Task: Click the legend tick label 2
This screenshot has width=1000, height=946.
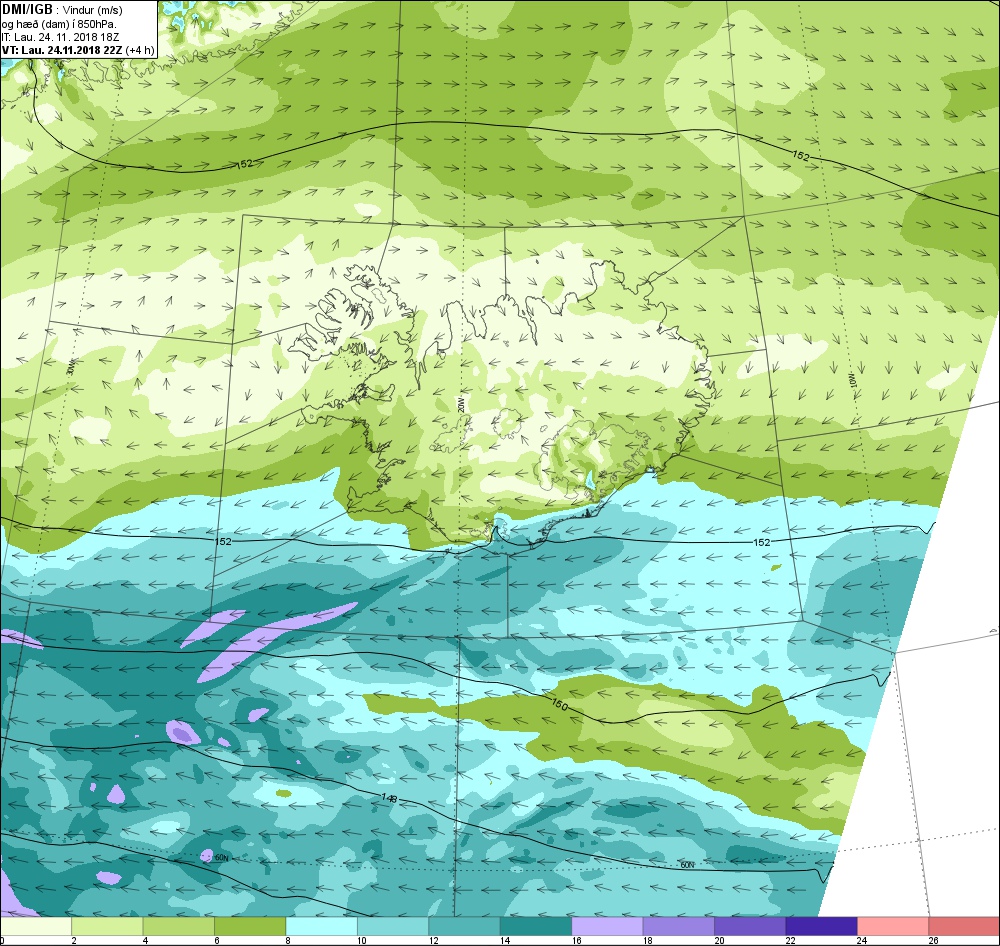Action: pos(74,940)
